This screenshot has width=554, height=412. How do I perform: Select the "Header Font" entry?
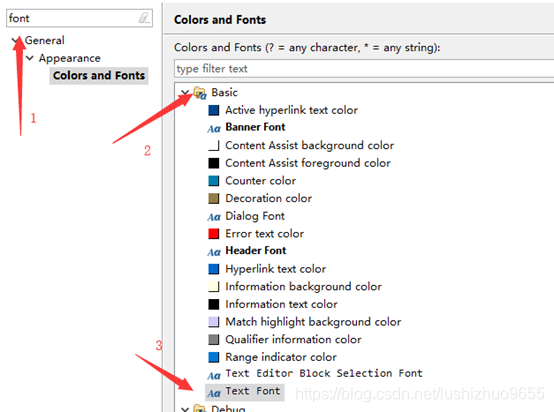256,251
